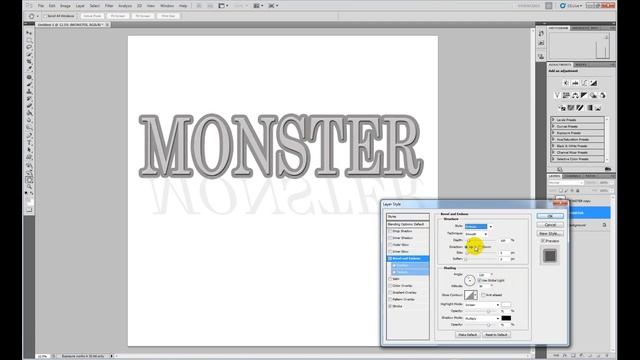Add a Color Balance adjustment layer
This screenshot has width=640, height=360.
click(x=575, y=96)
